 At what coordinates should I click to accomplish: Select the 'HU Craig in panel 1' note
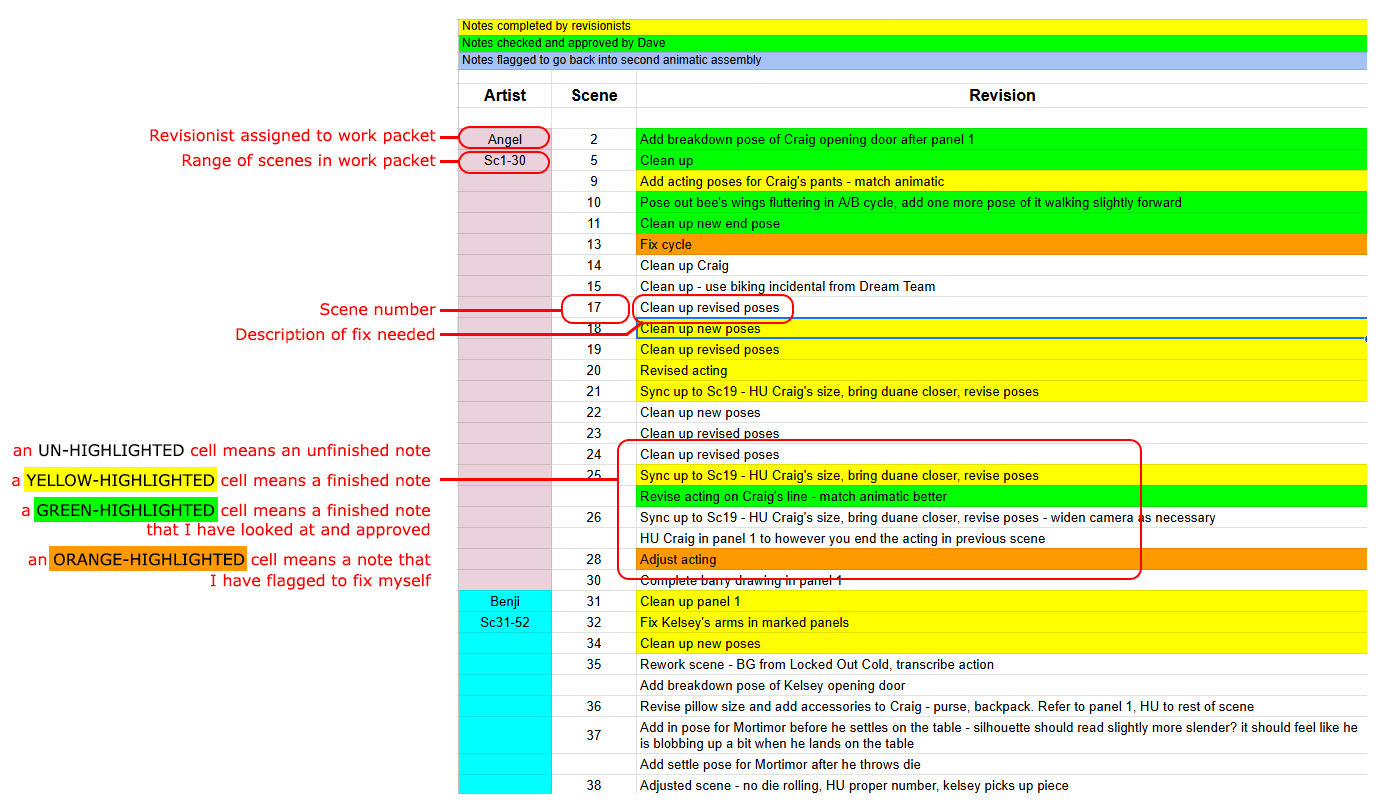[1002, 538]
